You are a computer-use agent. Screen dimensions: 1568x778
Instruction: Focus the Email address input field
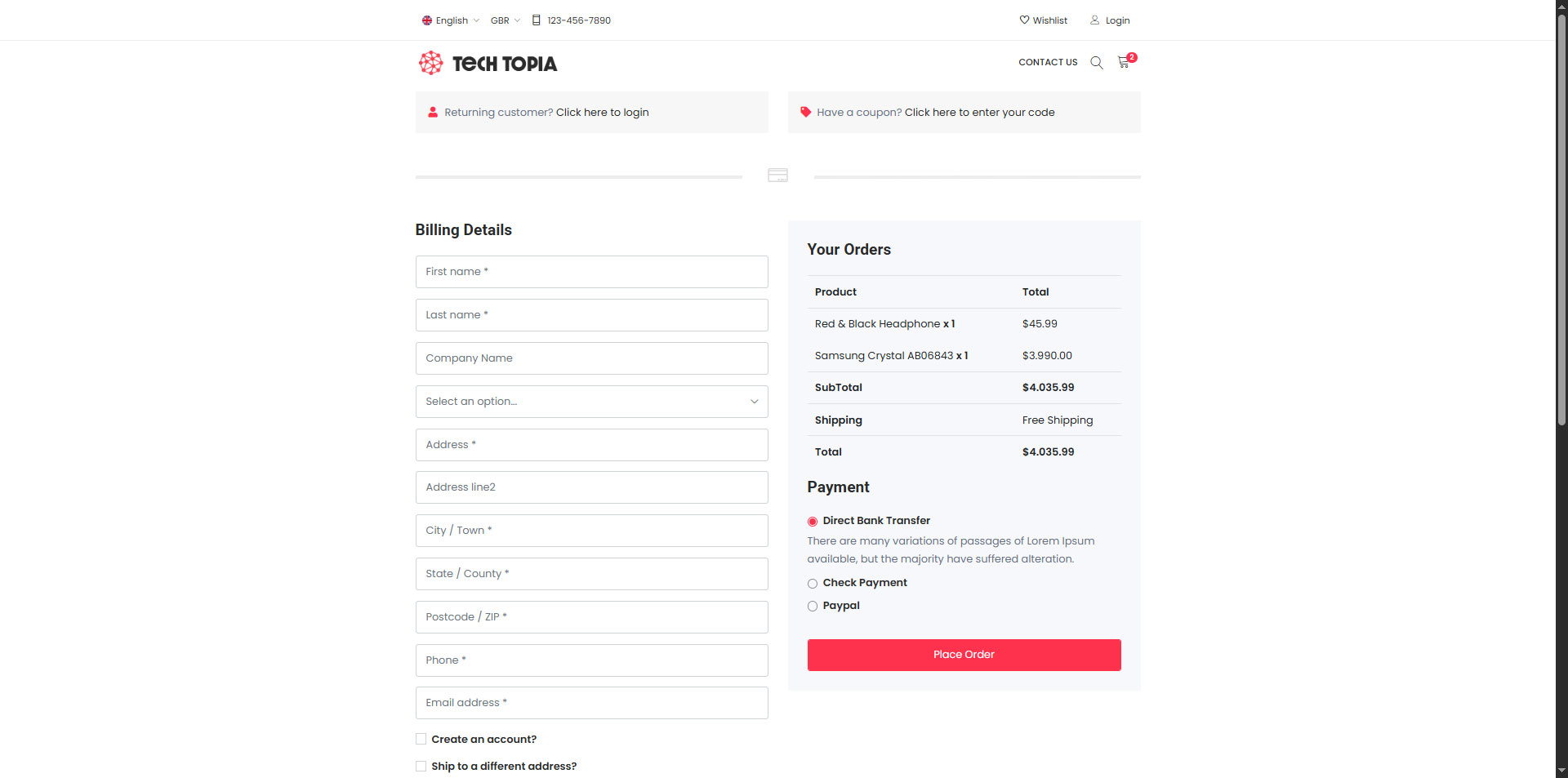pos(591,702)
